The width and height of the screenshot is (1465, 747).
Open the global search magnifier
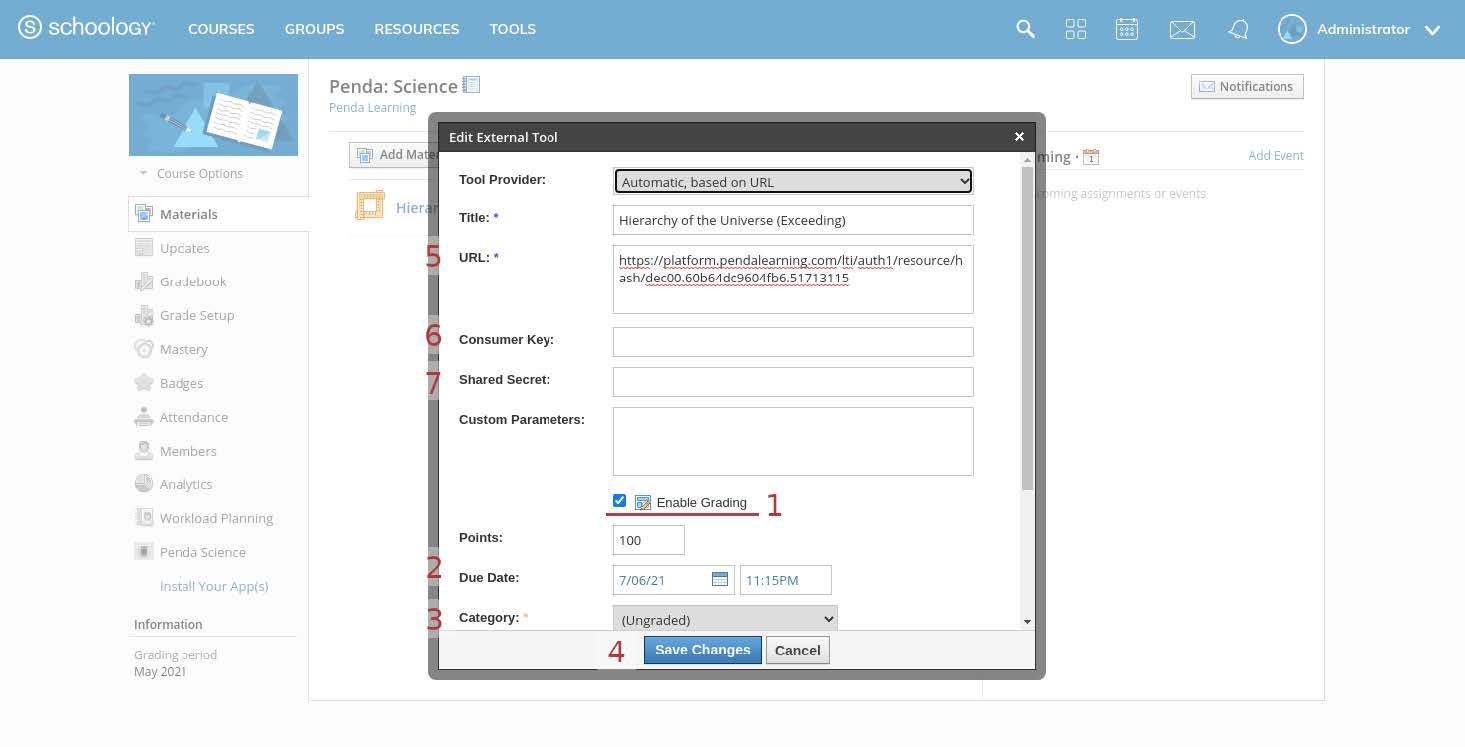click(1025, 29)
